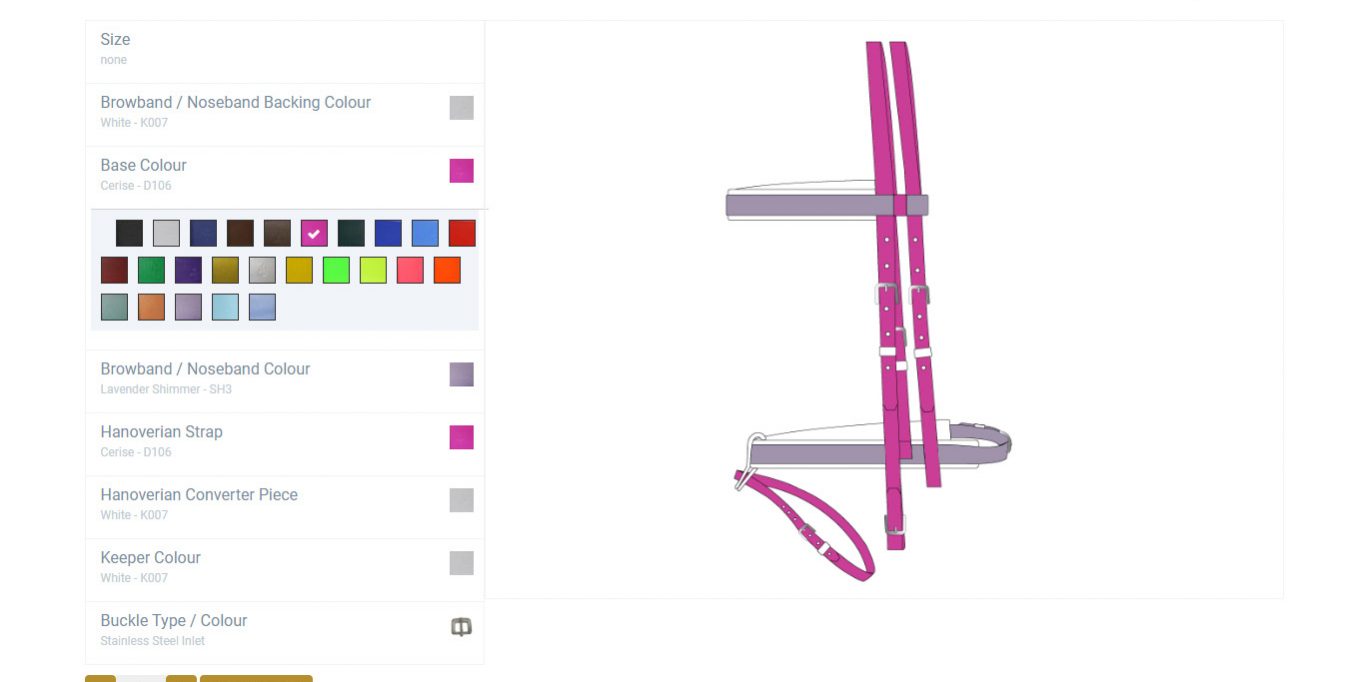Viewport: 1364px width, 682px height.
Task: Click the checked cerise base colour swatch
Action: point(314,233)
